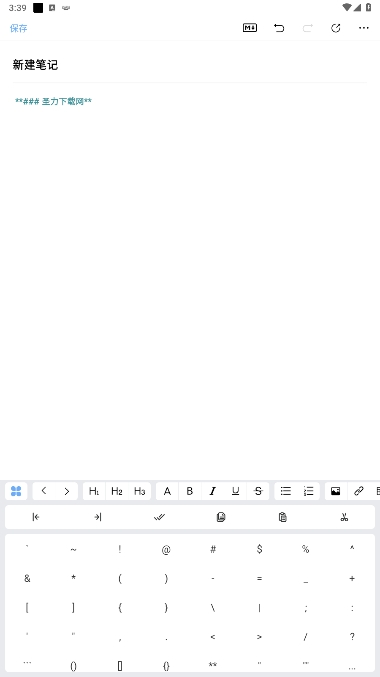Viewport: 380px width, 677px height.
Task: Tap the 保存 save button
Action: coord(19,28)
